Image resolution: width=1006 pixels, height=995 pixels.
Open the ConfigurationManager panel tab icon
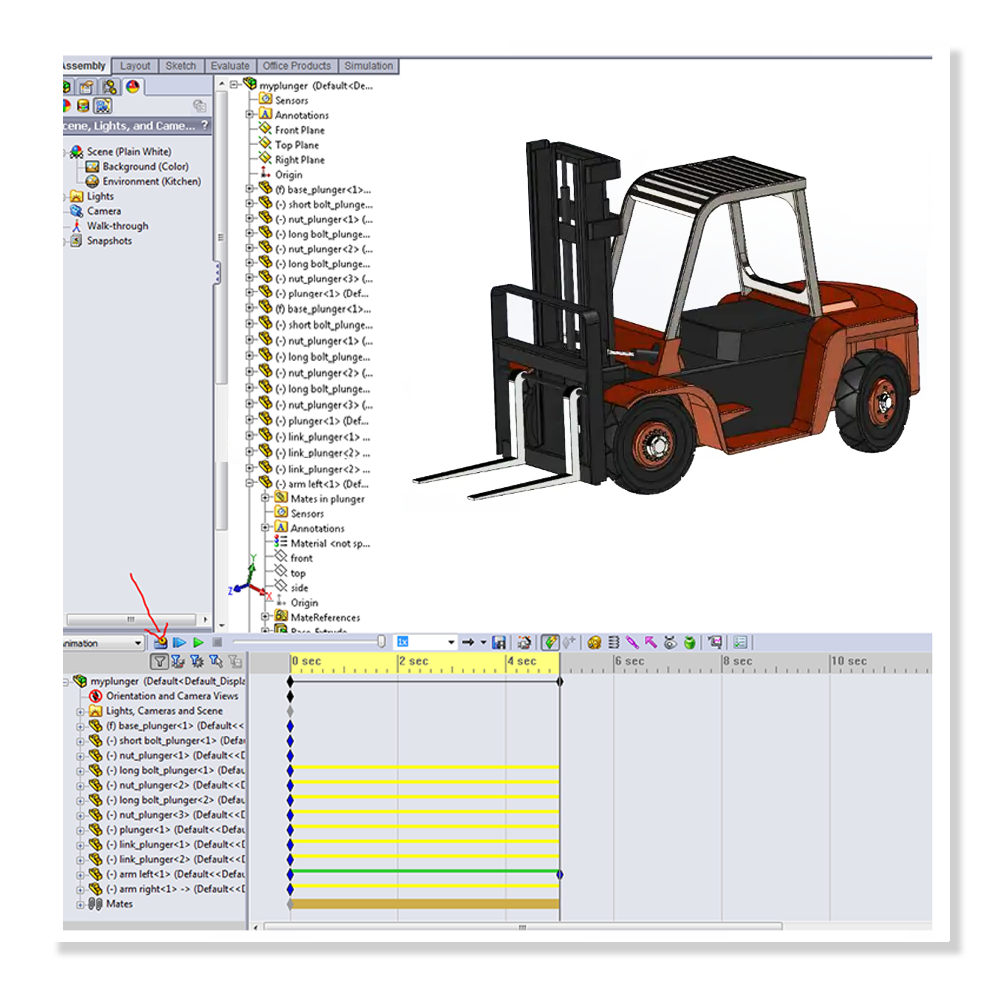(110, 87)
